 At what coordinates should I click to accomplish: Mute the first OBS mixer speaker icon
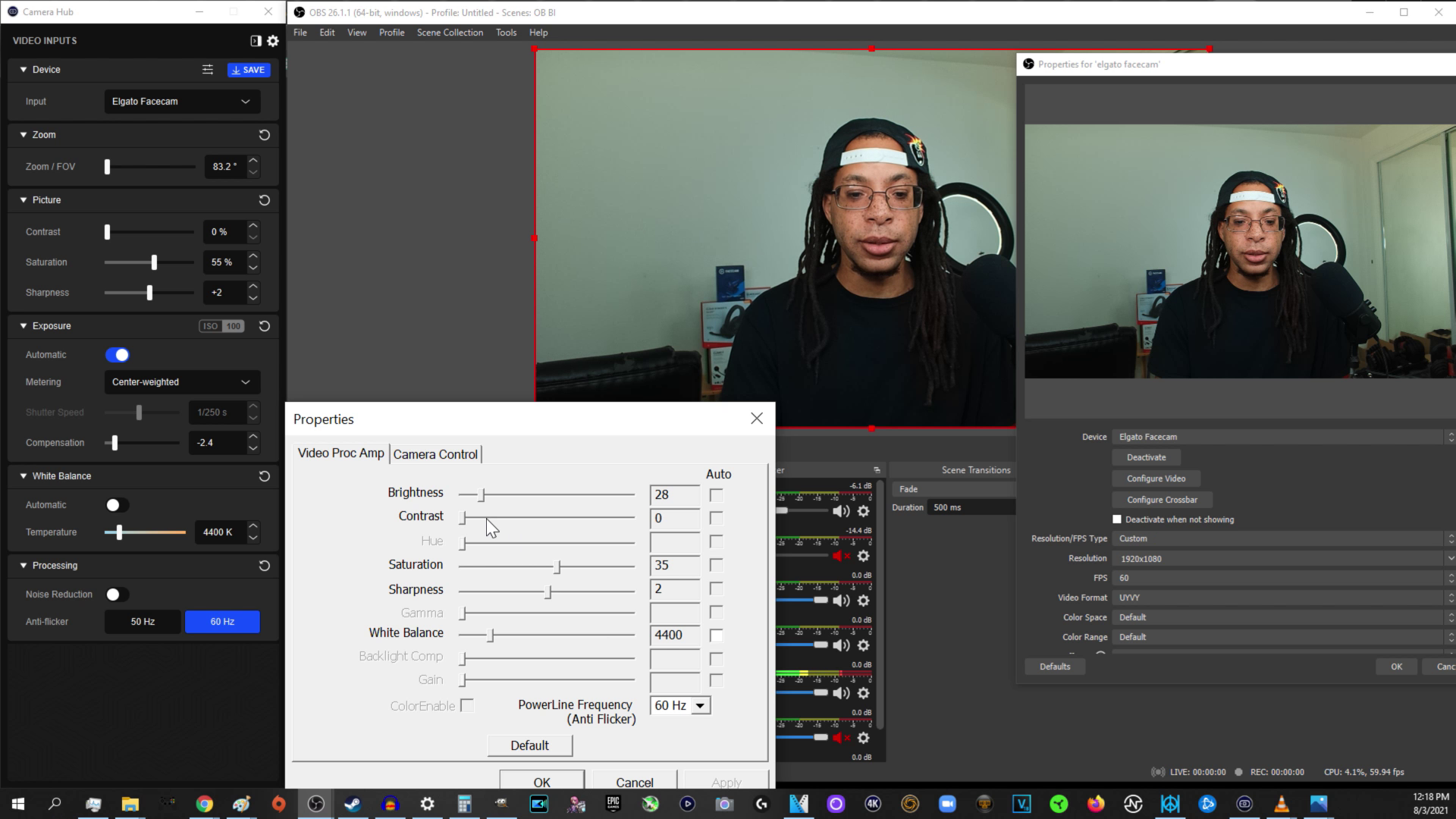point(840,511)
